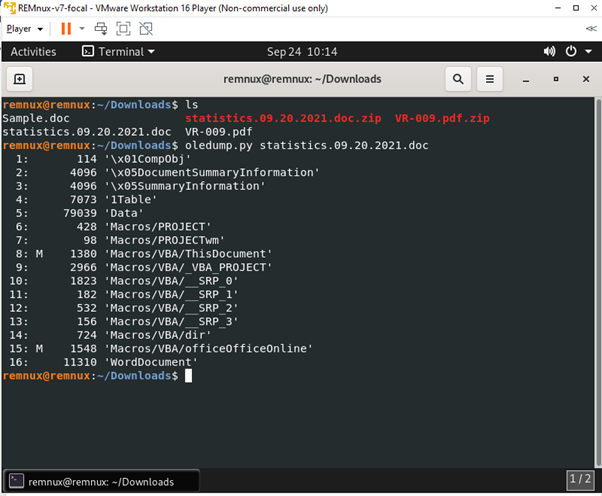Enter VMware full screen mode
This screenshot has height=496, width=602.
(x=123, y=29)
